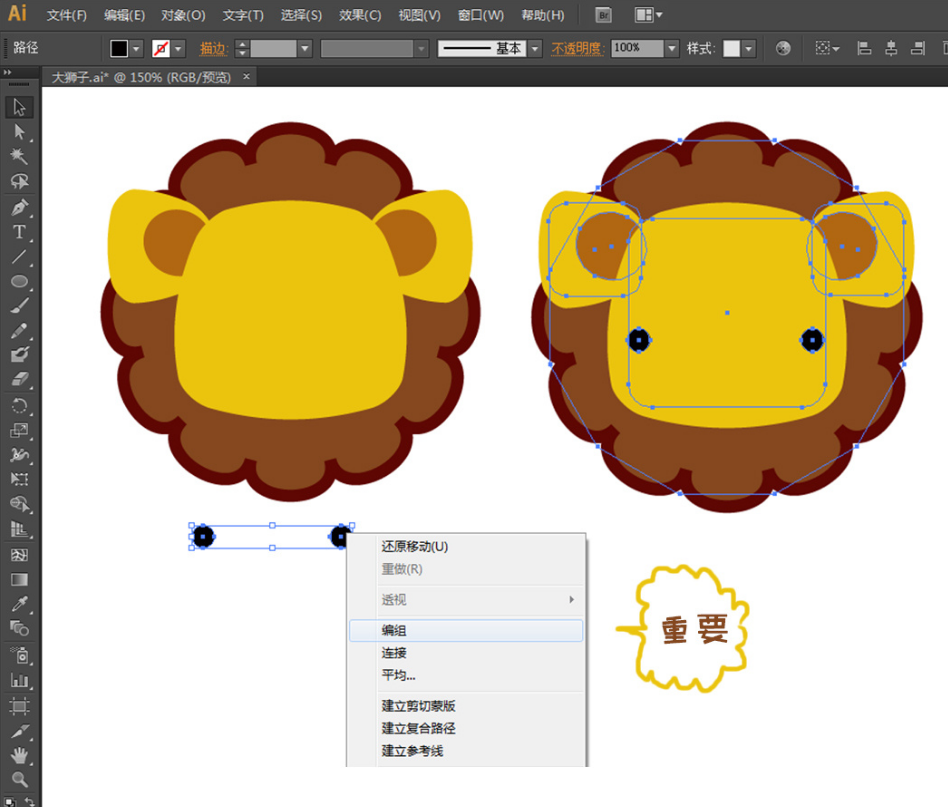Select the Gradient tool
The image size is (948, 807).
pyautogui.click(x=19, y=580)
